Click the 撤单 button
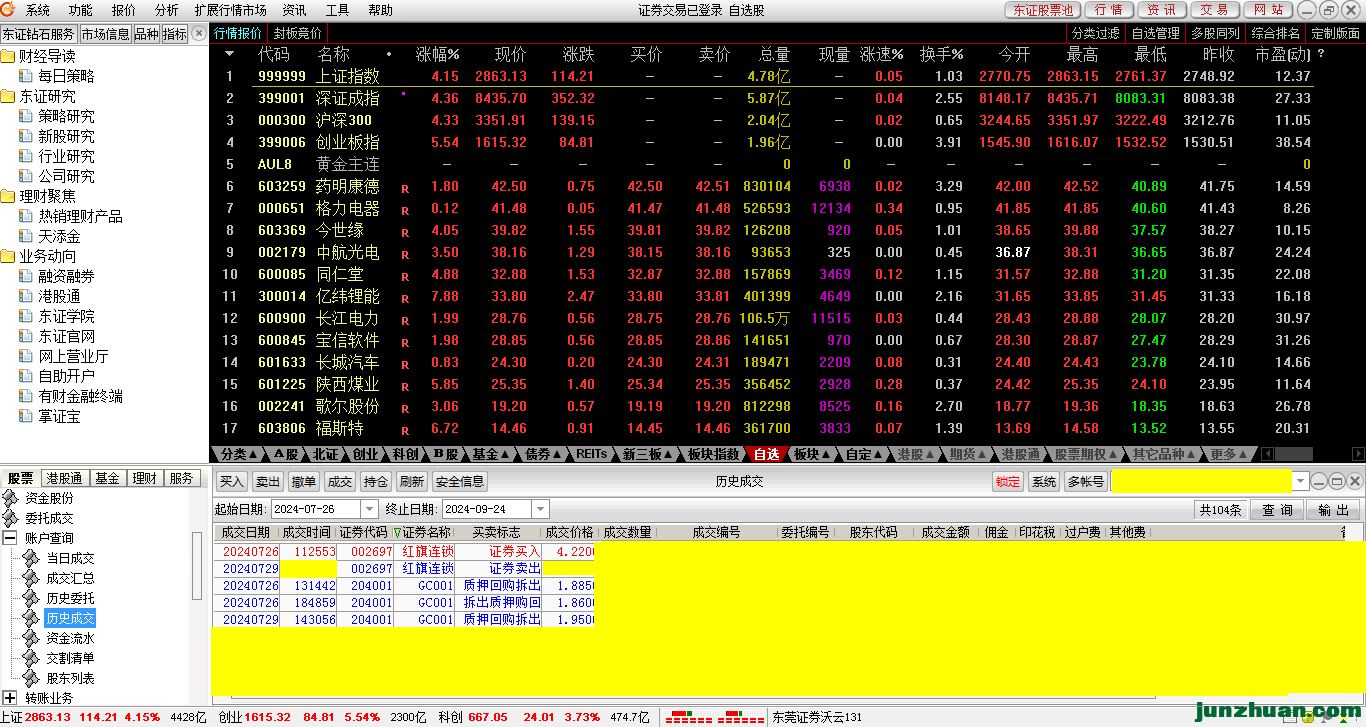Image resolution: width=1366 pixels, height=727 pixels. [x=304, y=482]
